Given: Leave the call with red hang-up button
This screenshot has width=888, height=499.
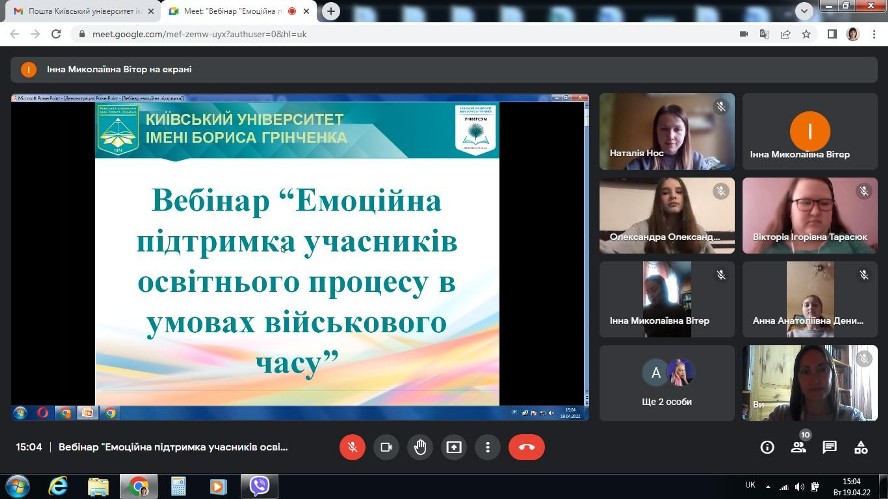Looking at the screenshot, I should tap(527, 447).
